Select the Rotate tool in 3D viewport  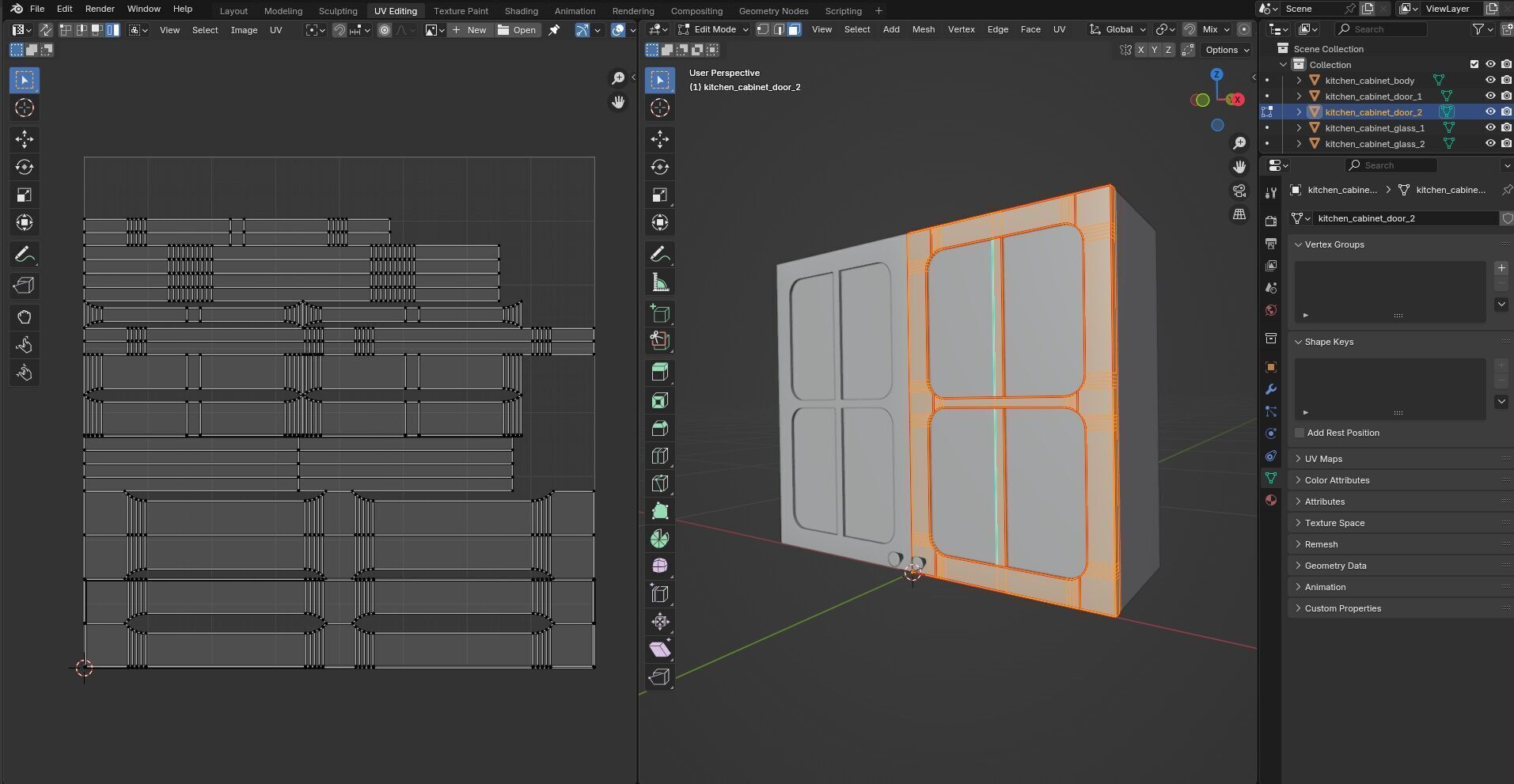(x=660, y=167)
